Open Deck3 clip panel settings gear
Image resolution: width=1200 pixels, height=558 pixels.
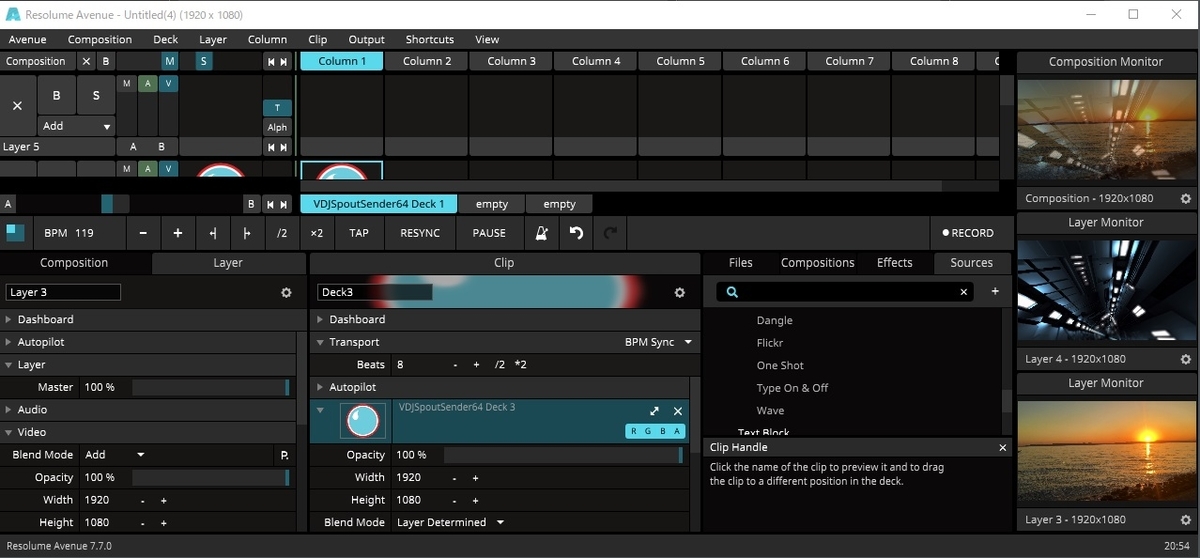(x=680, y=293)
